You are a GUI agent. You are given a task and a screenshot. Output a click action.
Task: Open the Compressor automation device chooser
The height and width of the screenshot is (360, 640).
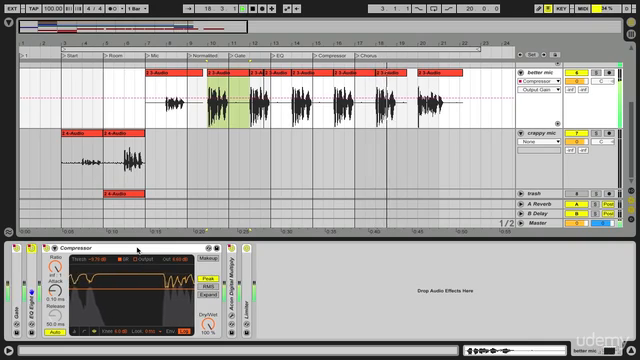(x=539, y=81)
